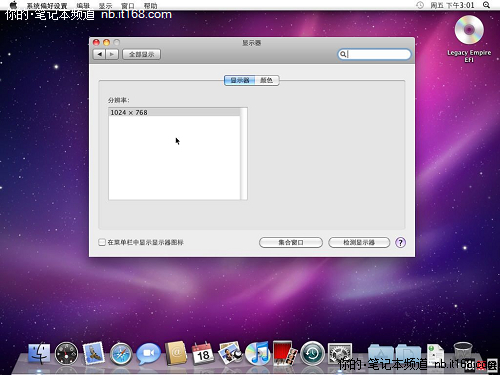Open Mail app in Dock
The height and width of the screenshot is (375, 500).
(x=93, y=353)
